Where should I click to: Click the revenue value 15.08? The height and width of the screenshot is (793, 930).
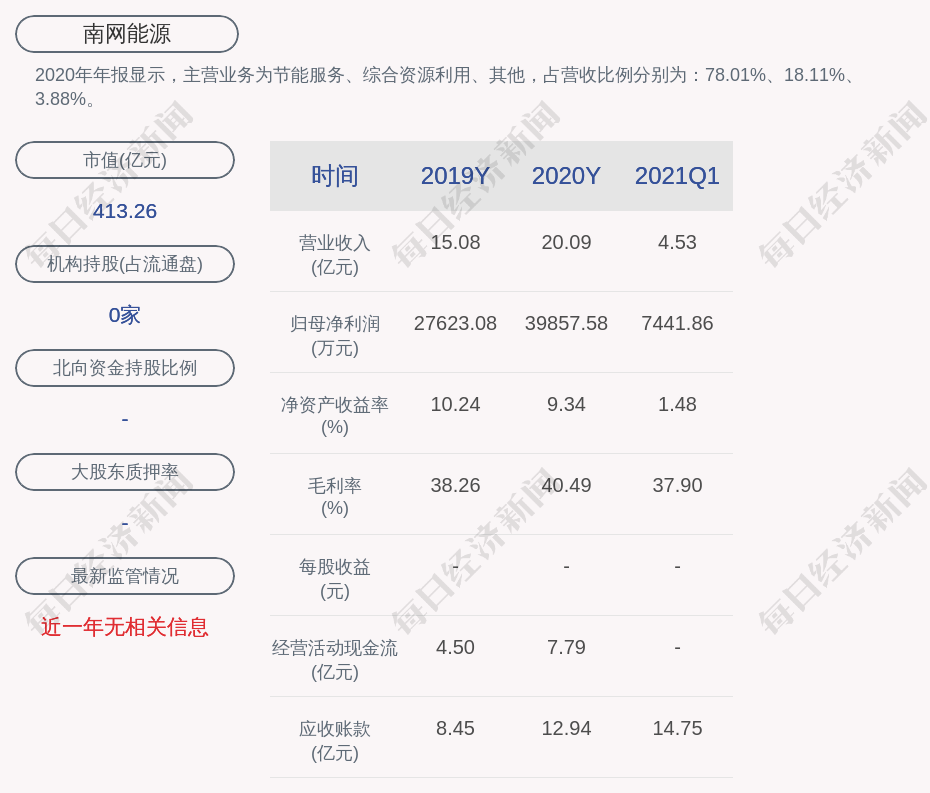coord(456,243)
